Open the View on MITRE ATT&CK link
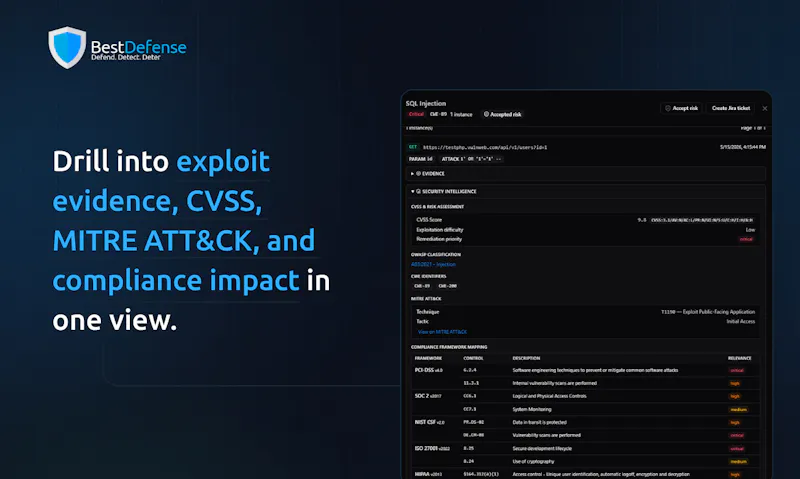The width and height of the screenshot is (800, 479). click(x=442, y=332)
